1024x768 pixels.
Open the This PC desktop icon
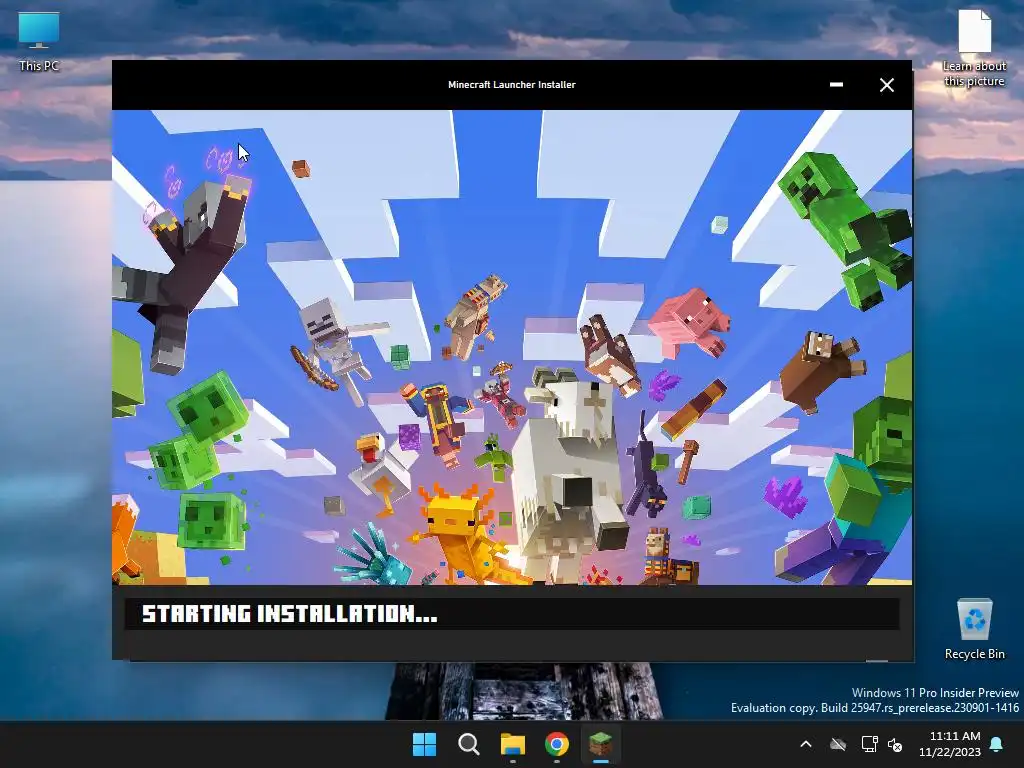(39, 40)
